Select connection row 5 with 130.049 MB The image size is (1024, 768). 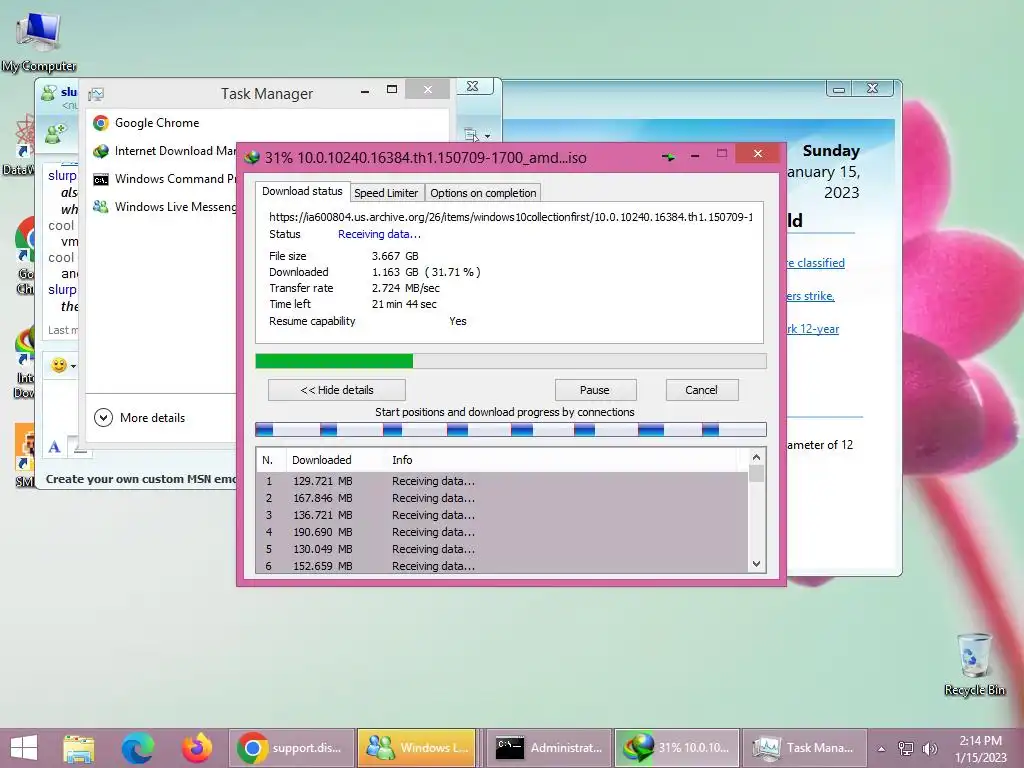tap(502, 549)
